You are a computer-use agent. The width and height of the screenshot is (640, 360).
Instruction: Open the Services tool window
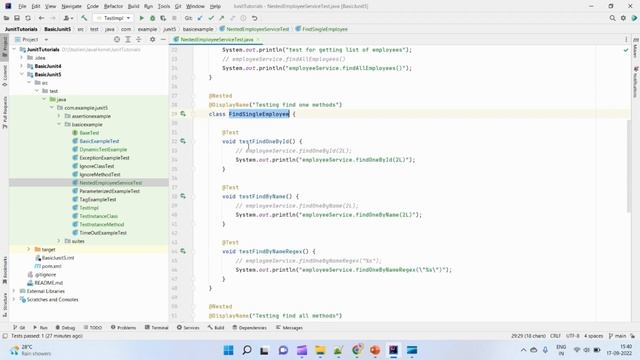point(188,327)
